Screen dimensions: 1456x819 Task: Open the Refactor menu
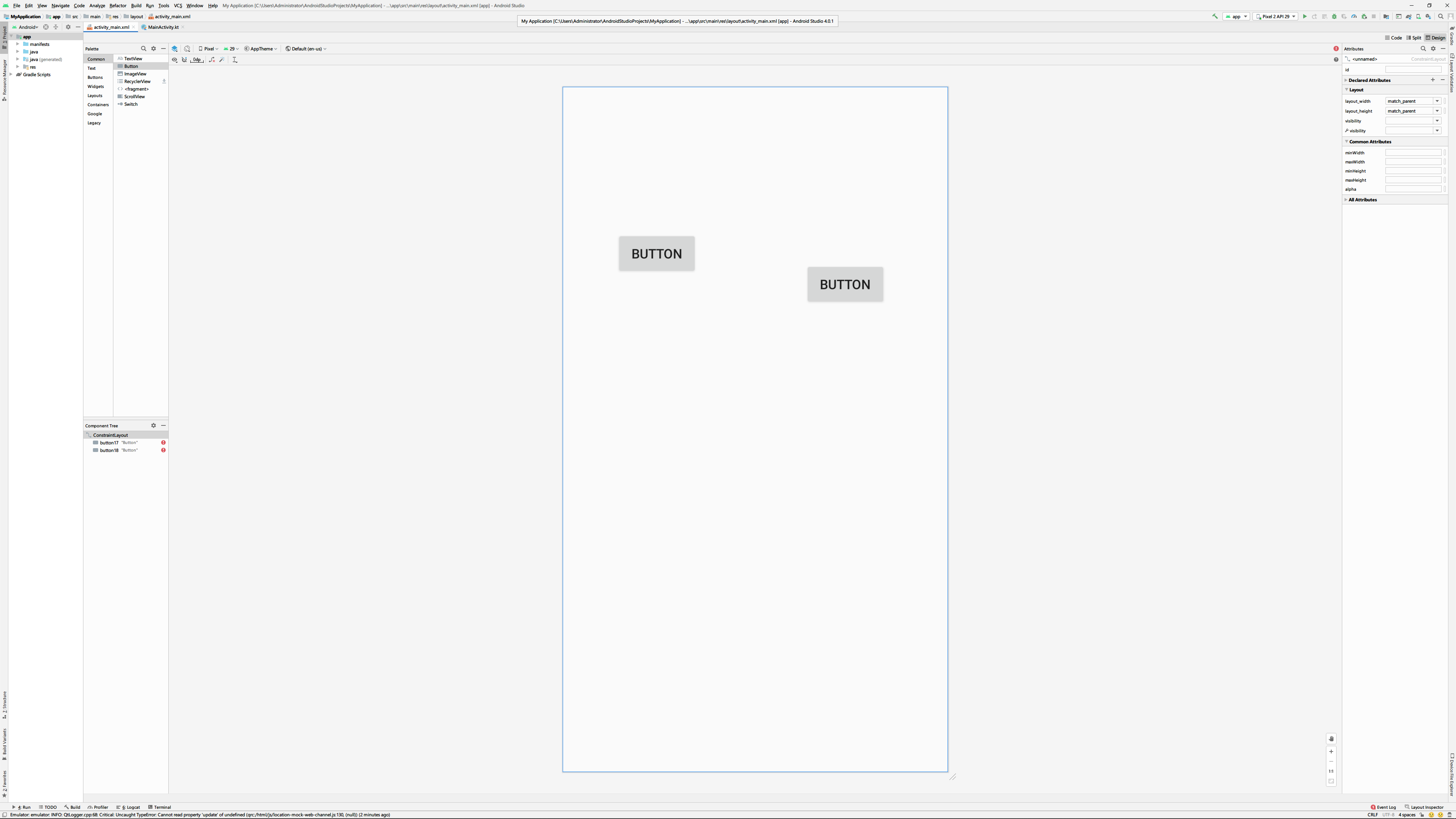pos(118,6)
